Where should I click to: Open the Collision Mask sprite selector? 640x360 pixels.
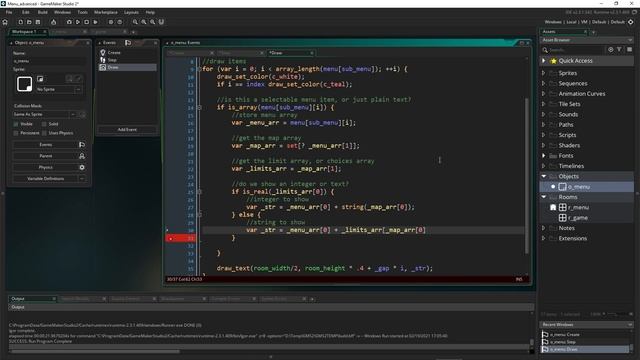(44, 115)
